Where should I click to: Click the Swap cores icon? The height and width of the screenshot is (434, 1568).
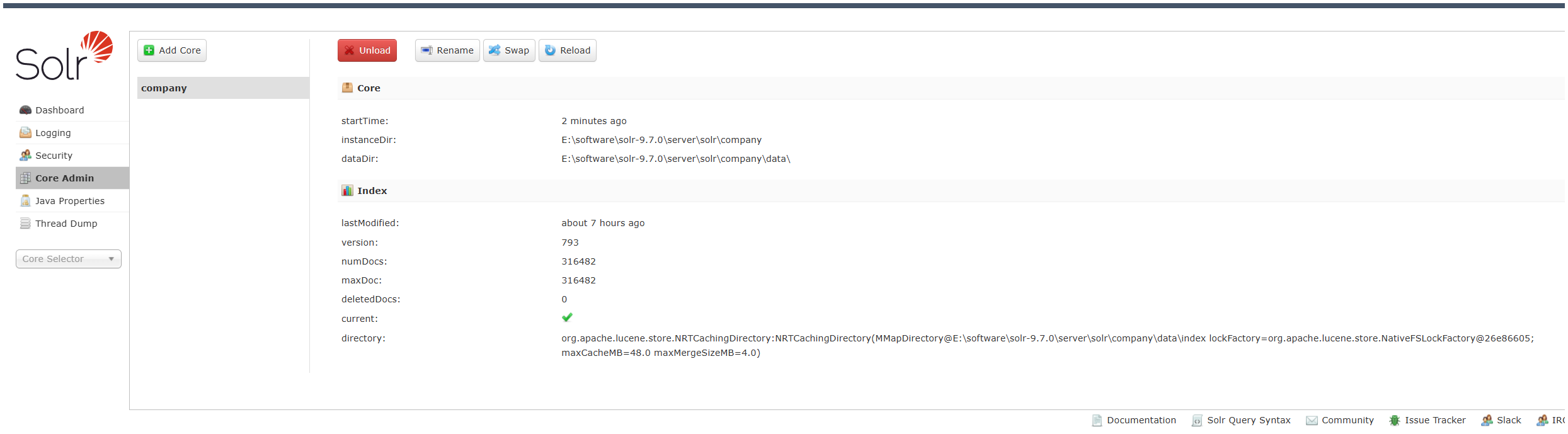tap(495, 50)
